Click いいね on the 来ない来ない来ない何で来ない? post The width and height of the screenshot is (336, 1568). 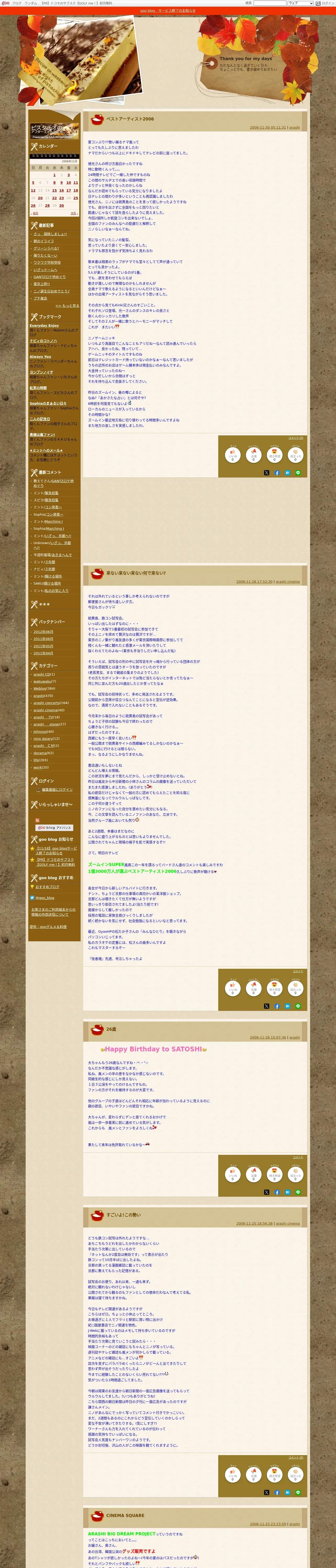[x=232, y=989]
